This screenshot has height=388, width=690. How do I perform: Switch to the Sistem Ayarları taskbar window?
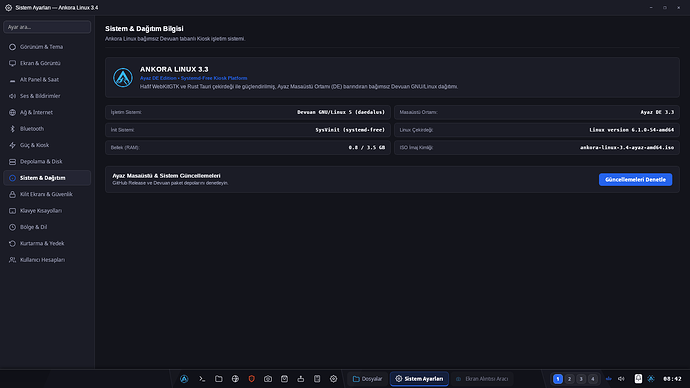click(419, 379)
